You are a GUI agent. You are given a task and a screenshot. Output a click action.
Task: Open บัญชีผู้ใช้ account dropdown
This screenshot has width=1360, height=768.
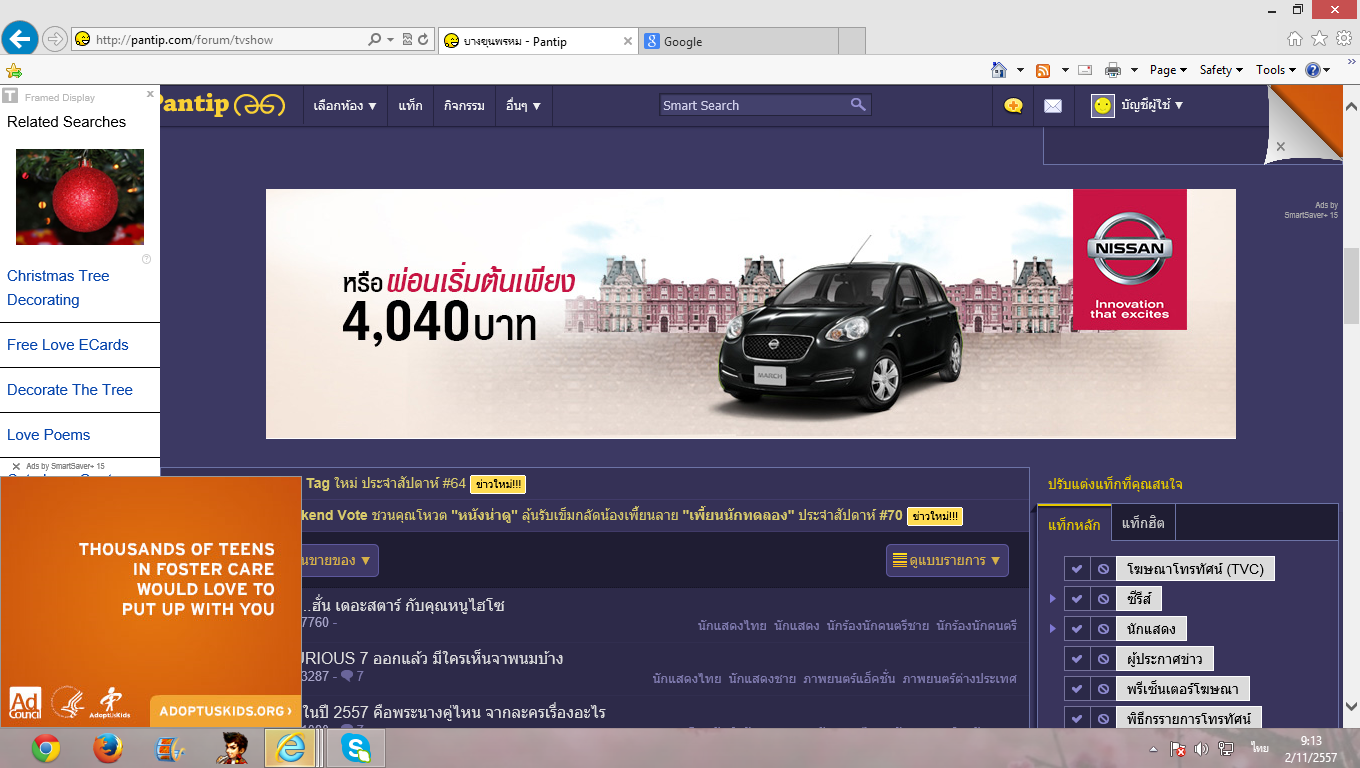click(1152, 105)
